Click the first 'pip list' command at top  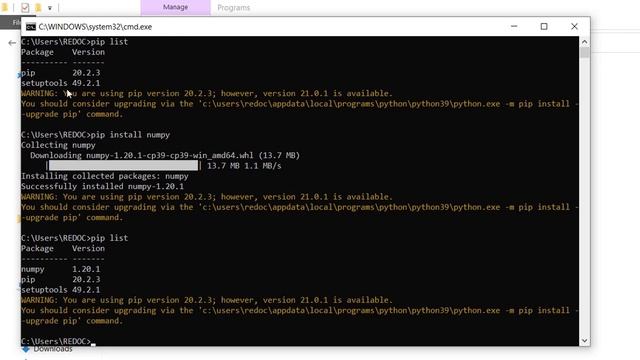point(109,42)
